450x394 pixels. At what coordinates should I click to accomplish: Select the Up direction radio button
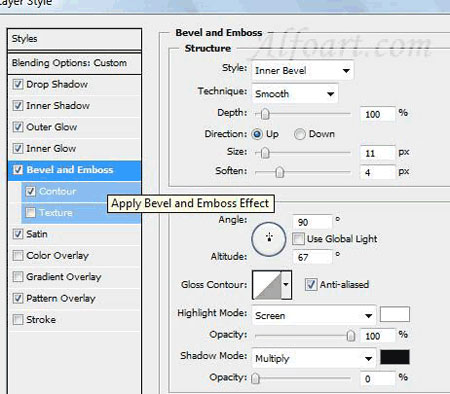click(257, 134)
